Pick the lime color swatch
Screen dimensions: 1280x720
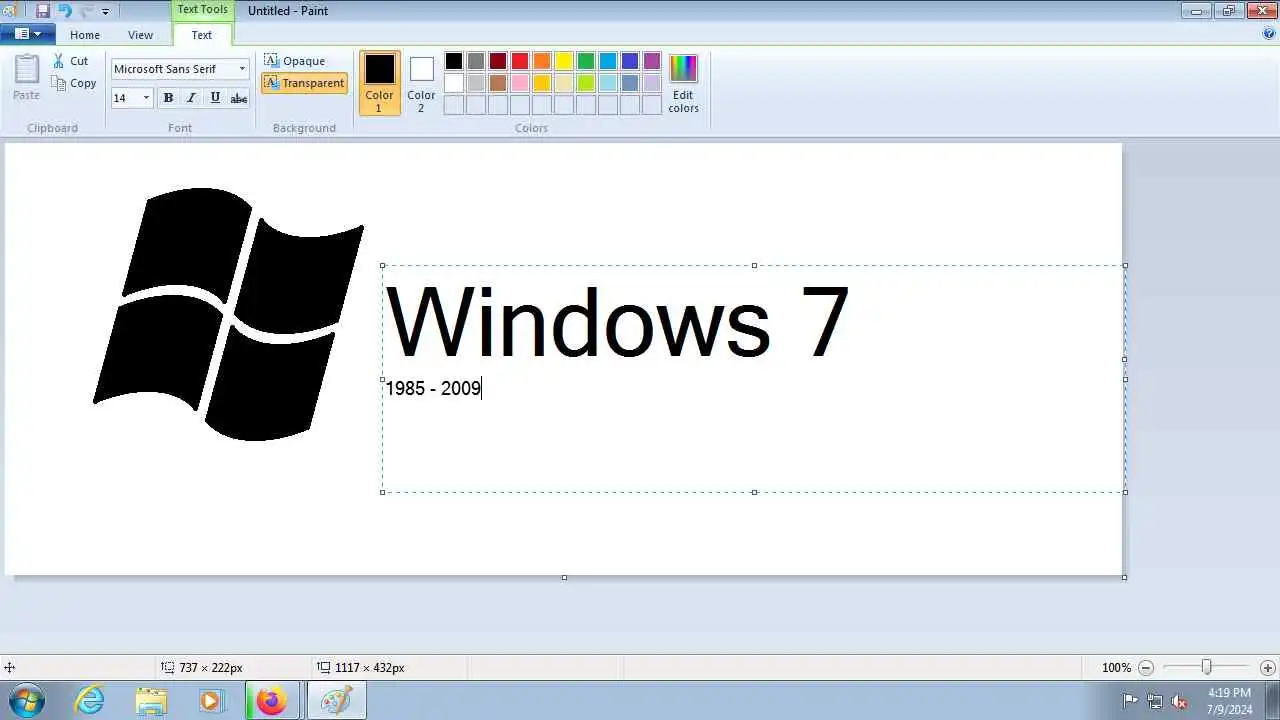tap(586, 83)
